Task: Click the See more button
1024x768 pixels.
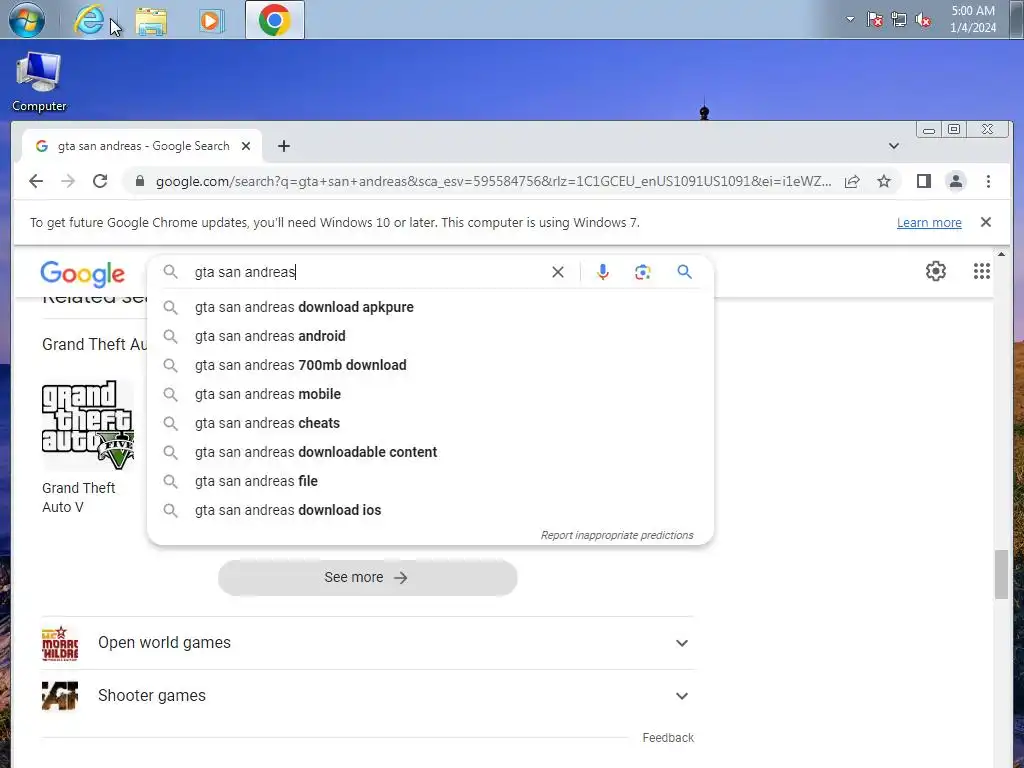Action: 368,577
